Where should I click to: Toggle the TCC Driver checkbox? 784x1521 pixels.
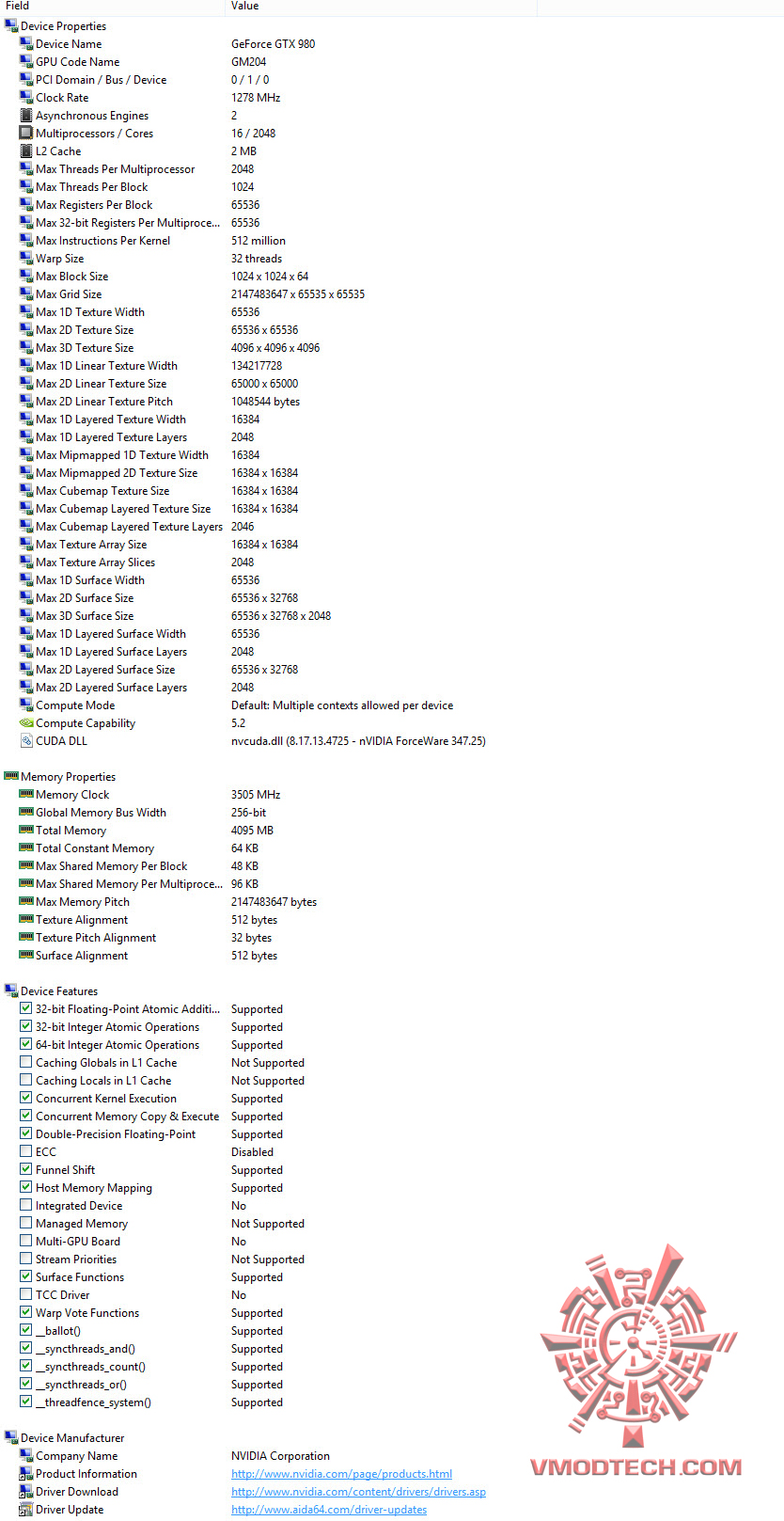click(26, 1294)
